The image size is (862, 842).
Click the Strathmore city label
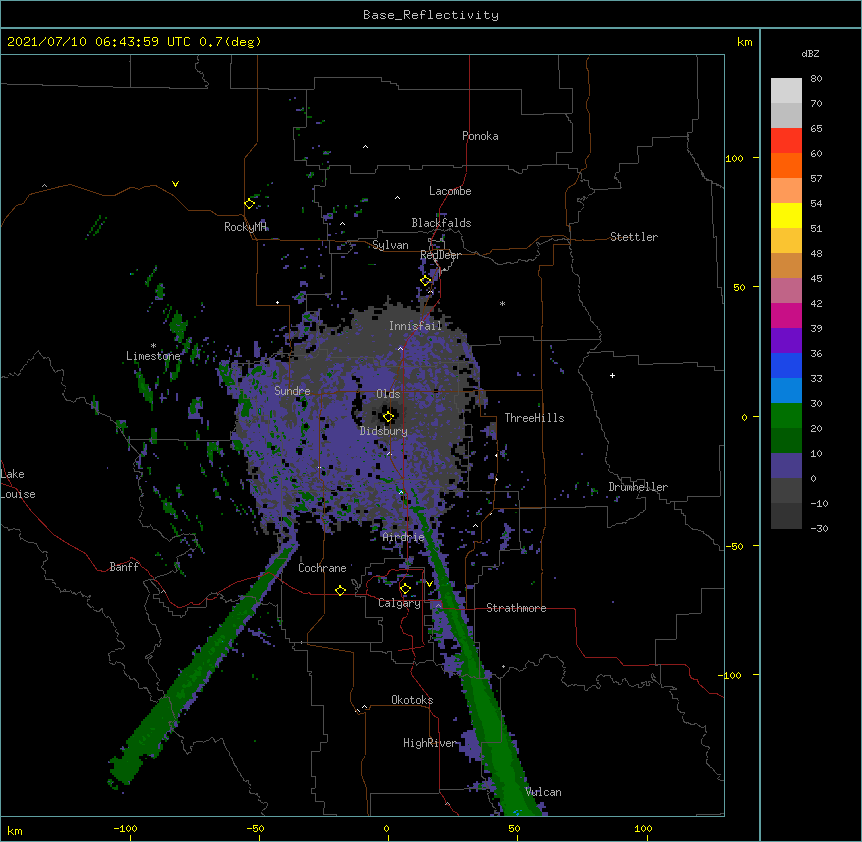click(x=516, y=608)
